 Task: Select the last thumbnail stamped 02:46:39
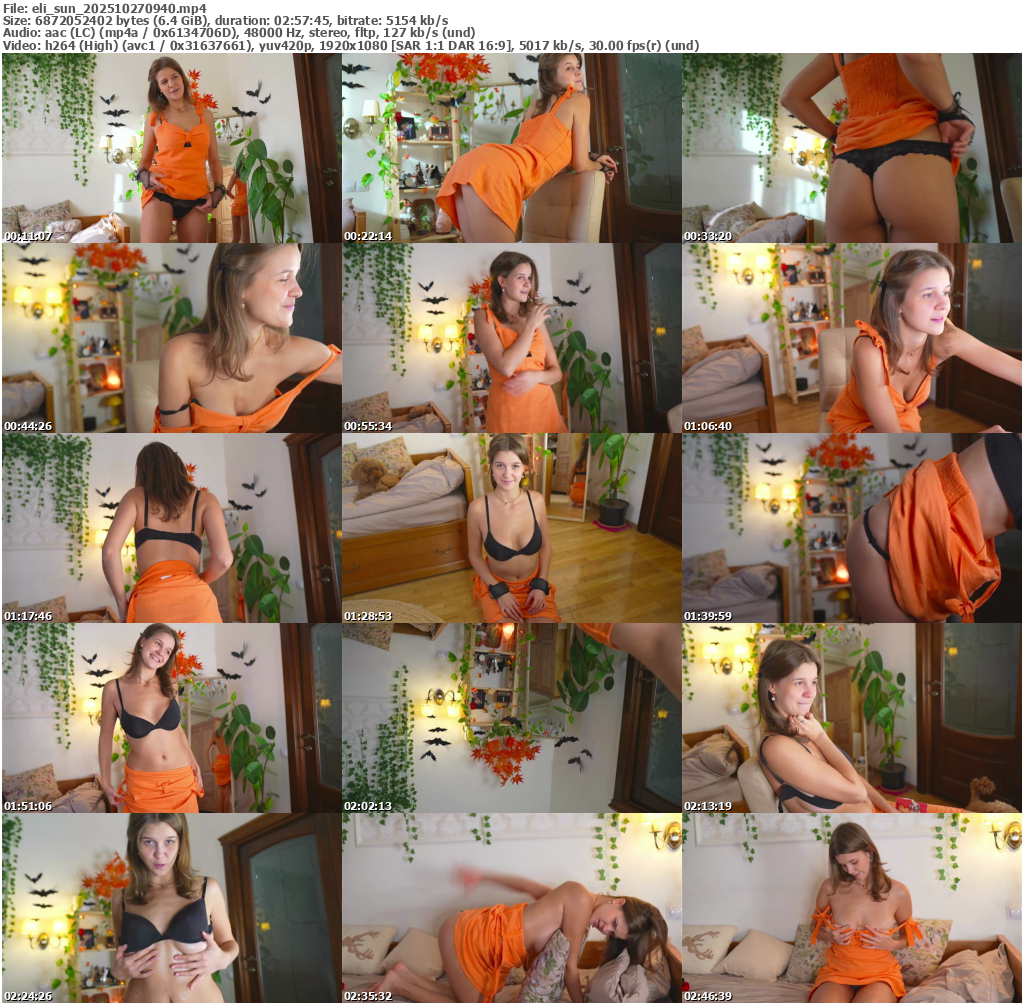coord(852,908)
